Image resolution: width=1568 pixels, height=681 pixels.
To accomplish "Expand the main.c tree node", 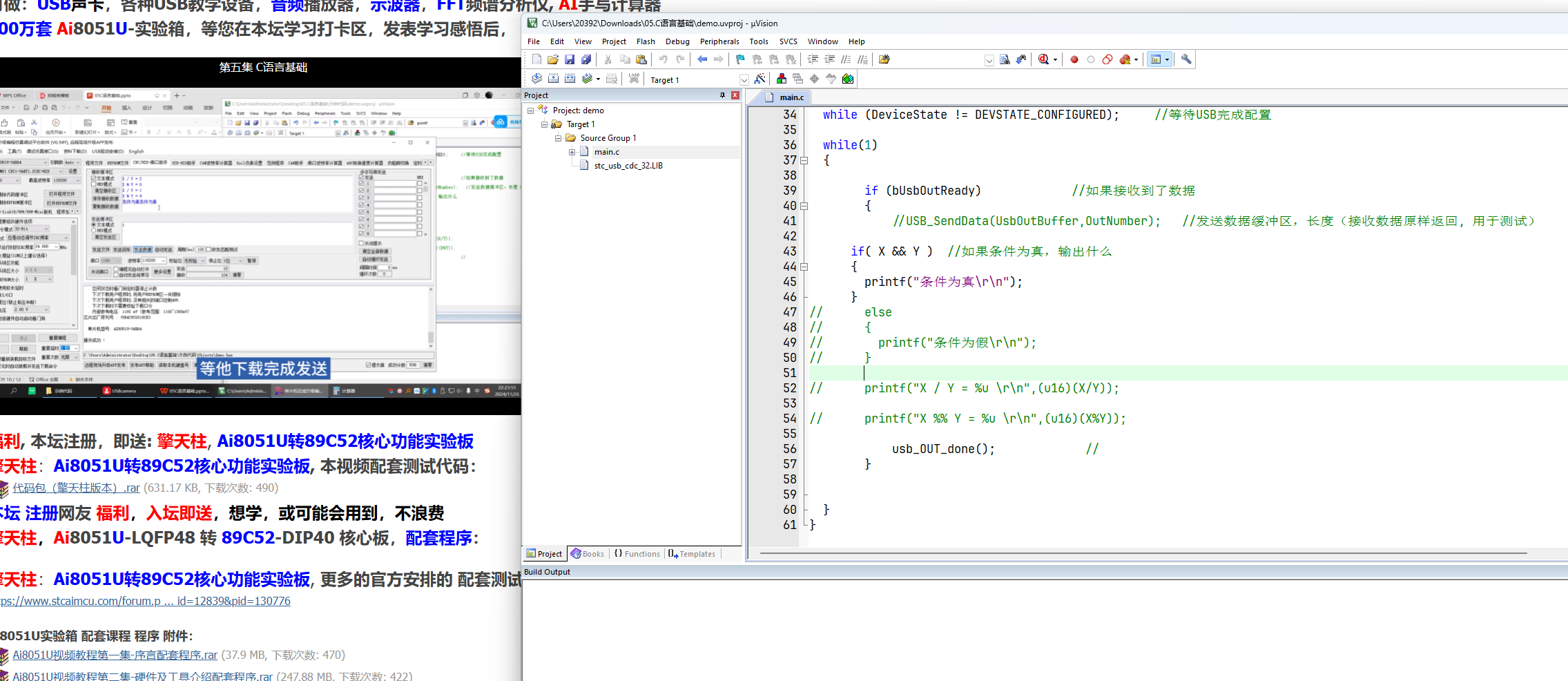I will point(572,152).
